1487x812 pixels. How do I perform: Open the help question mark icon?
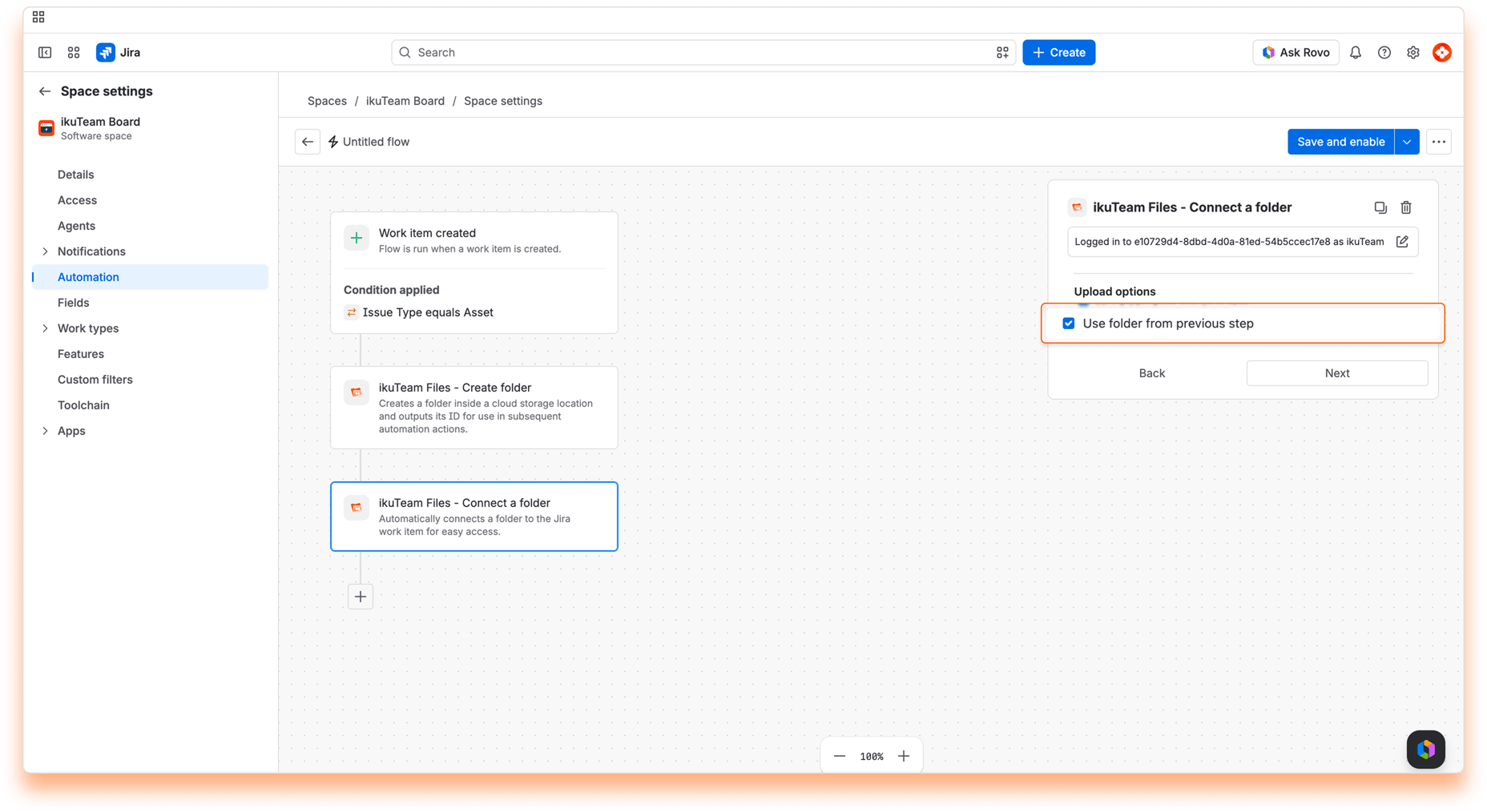pos(1384,53)
